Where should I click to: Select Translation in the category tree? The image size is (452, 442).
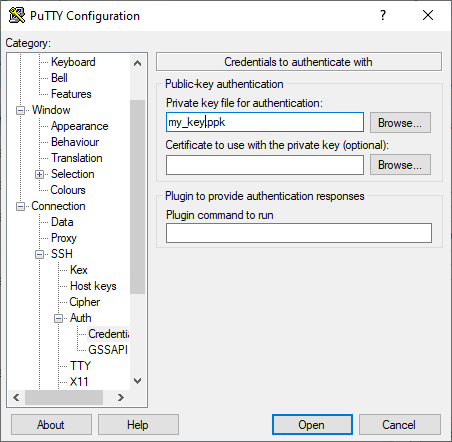pyautogui.click(x=77, y=158)
